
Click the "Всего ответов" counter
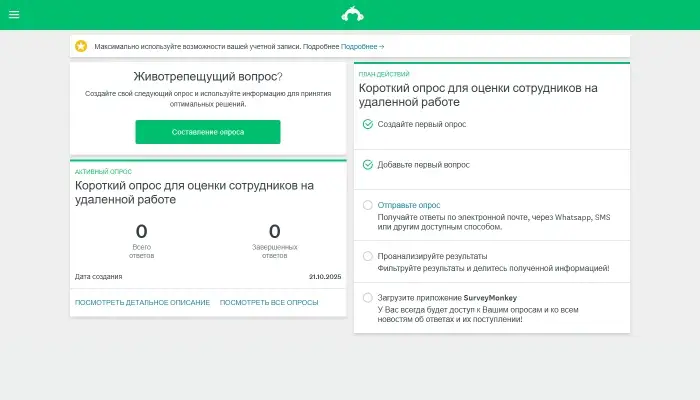[x=141, y=239]
